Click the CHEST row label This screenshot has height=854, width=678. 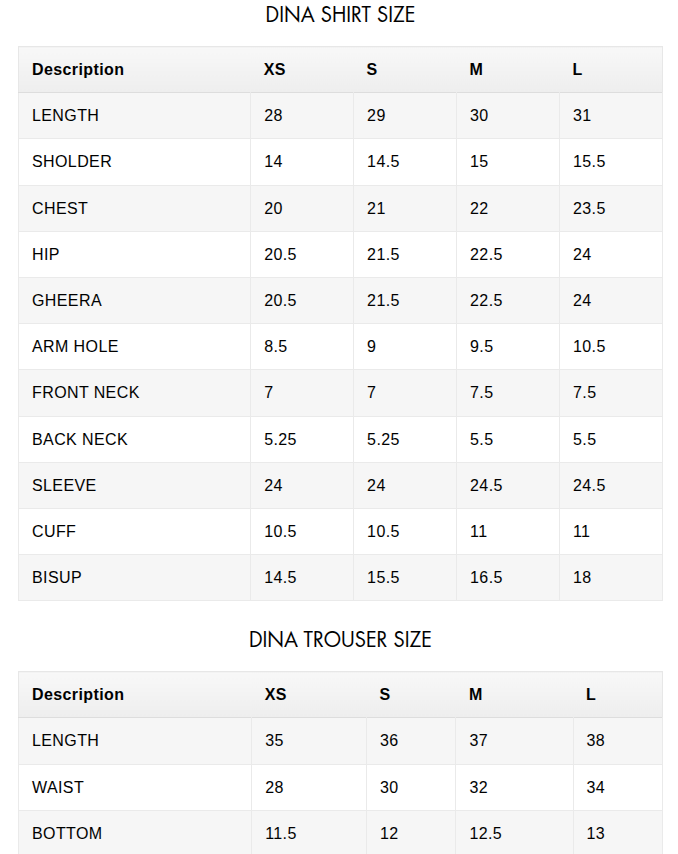60,208
